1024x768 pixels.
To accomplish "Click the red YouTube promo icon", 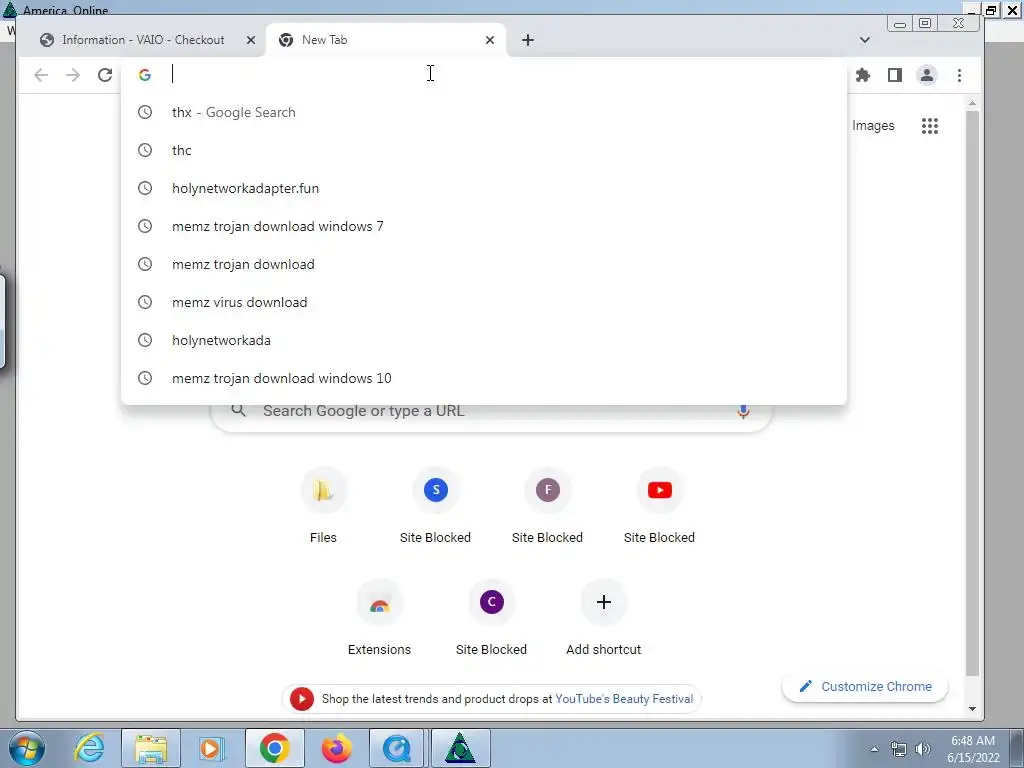I will pyautogui.click(x=301, y=699).
